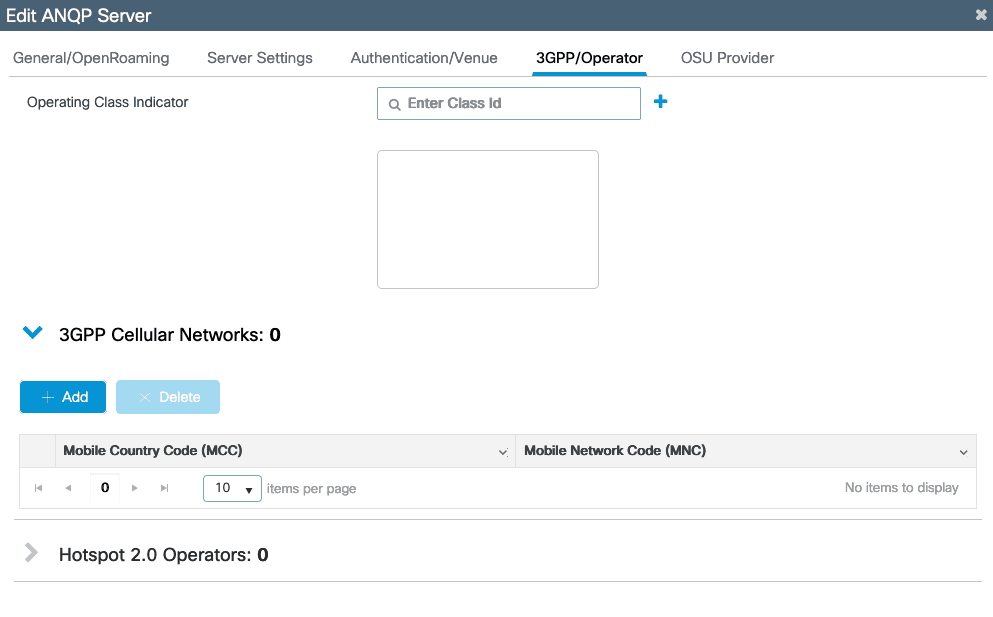Open the Server Settings tab
The height and width of the screenshot is (617, 993).
(260, 58)
